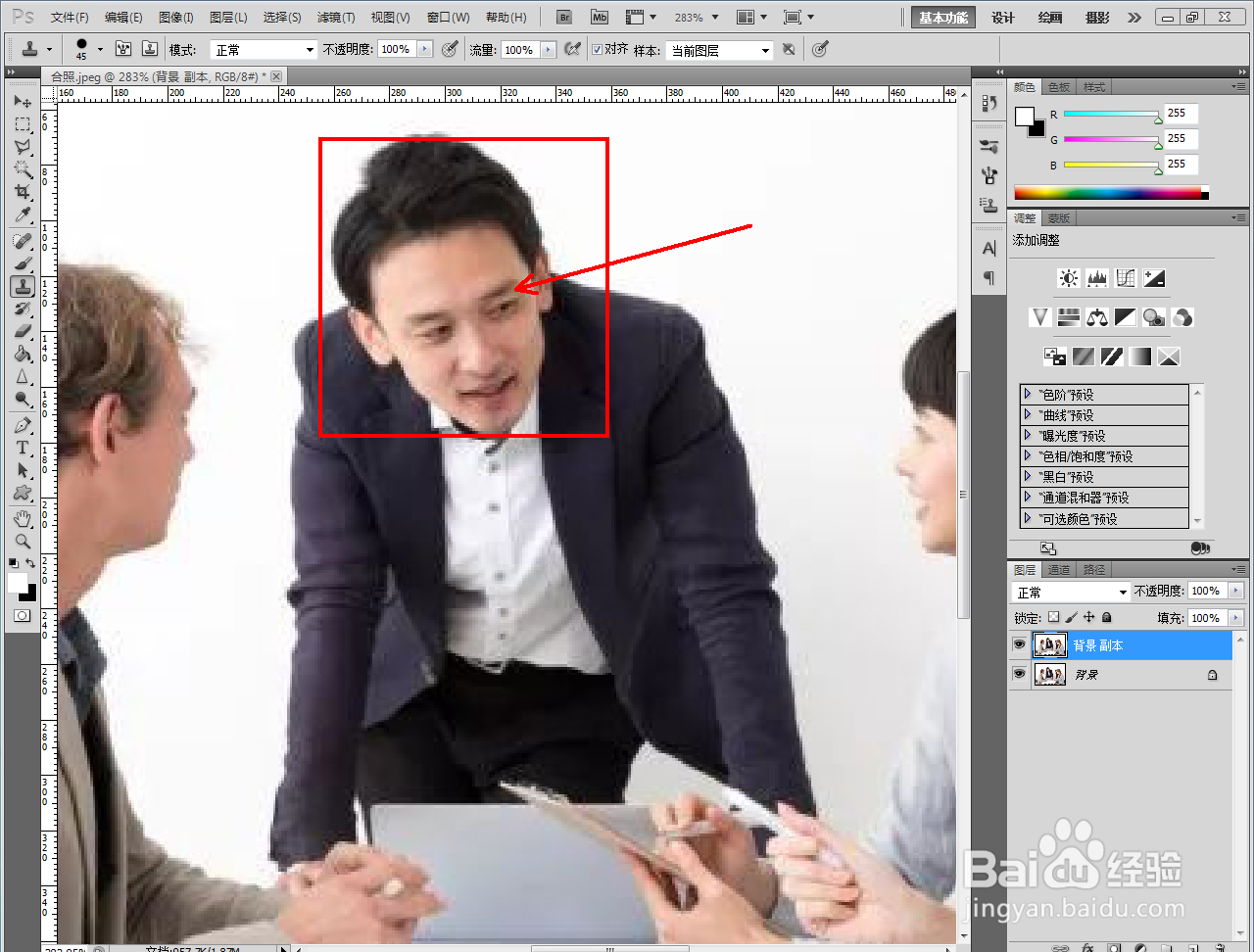Select the Eyedropper tool
Image resolution: width=1254 pixels, height=952 pixels.
coord(23,214)
